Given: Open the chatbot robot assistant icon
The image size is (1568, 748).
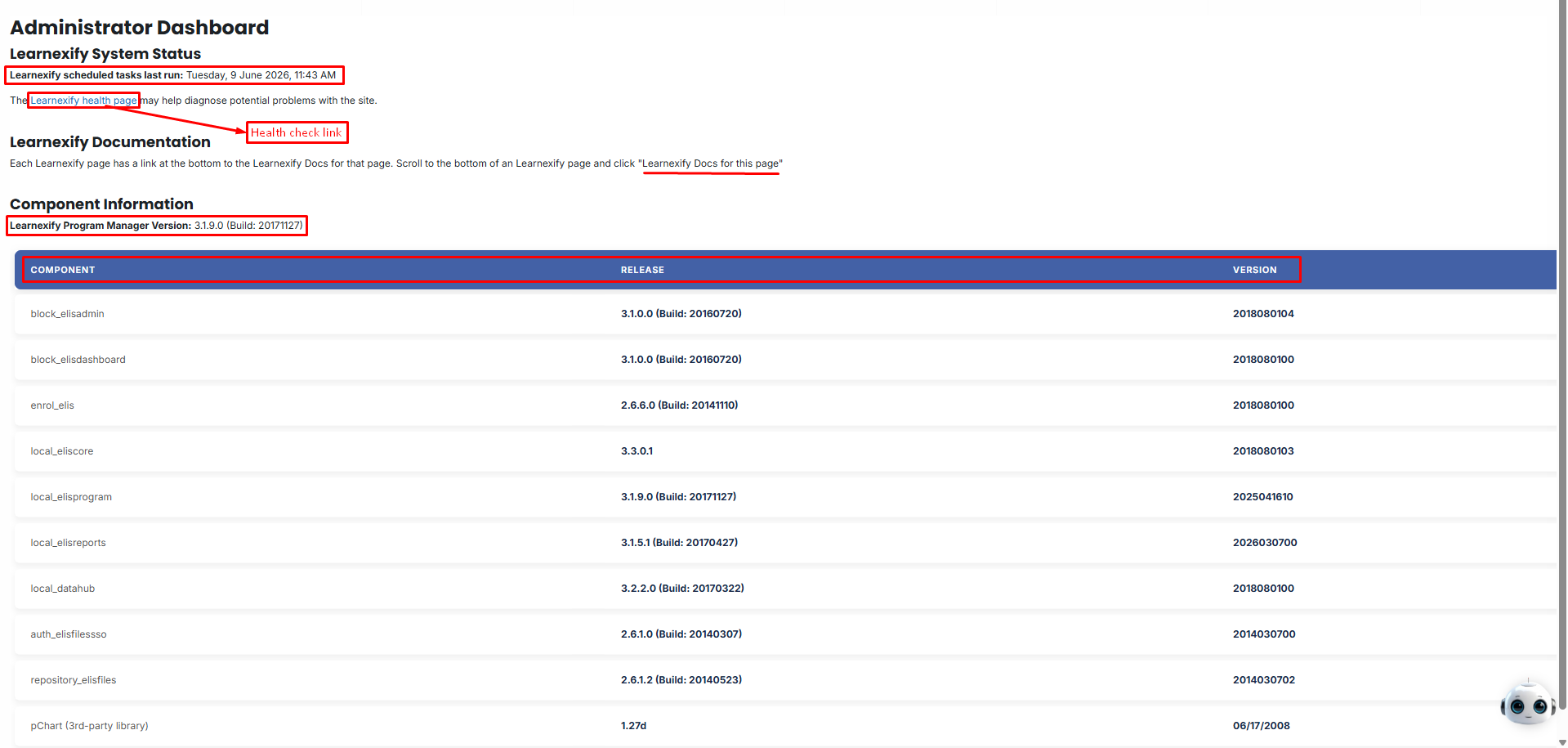Looking at the screenshot, I should click(1527, 702).
